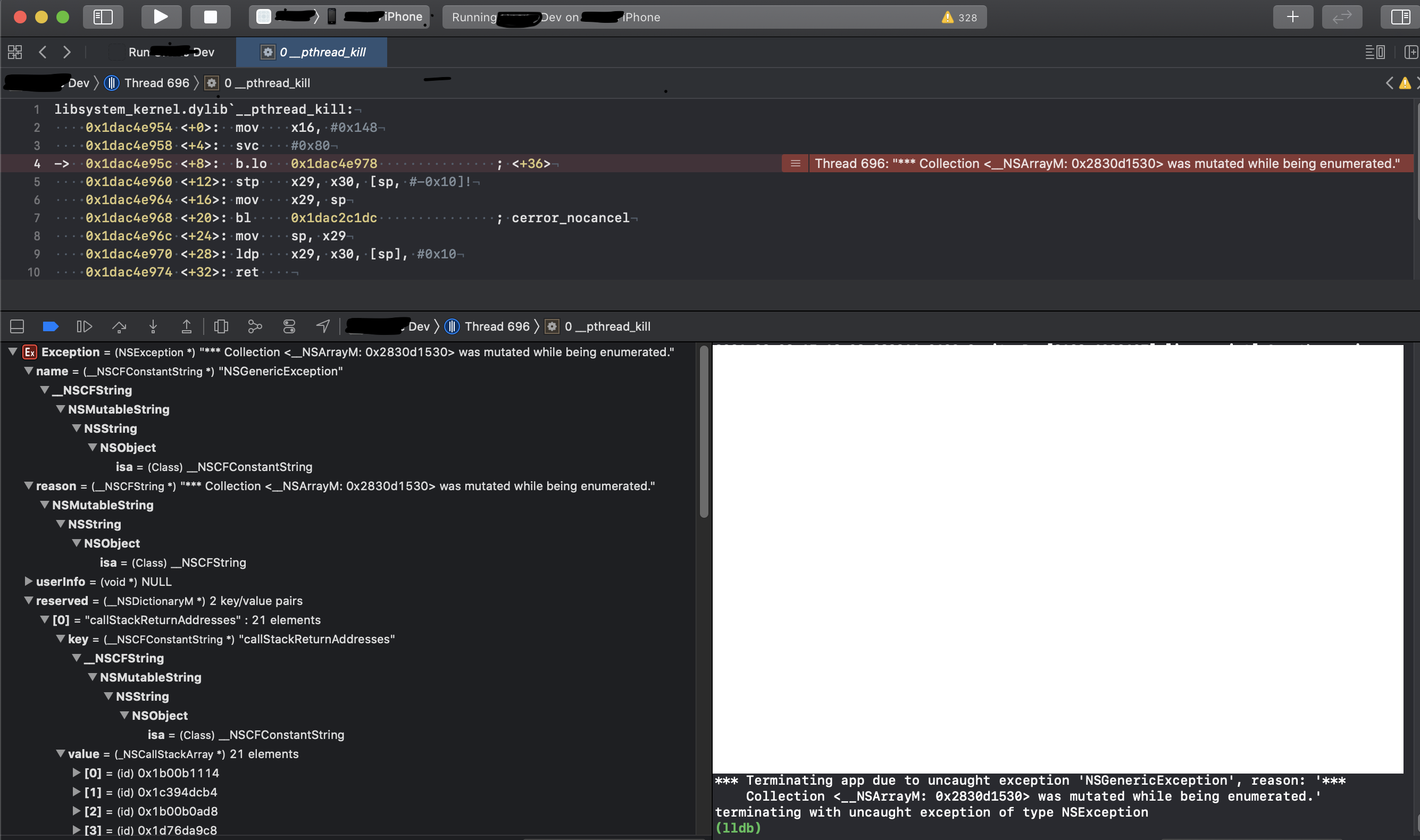
Task: Go back with the left chevron
Action: pyautogui.click(x=43, y=52)
